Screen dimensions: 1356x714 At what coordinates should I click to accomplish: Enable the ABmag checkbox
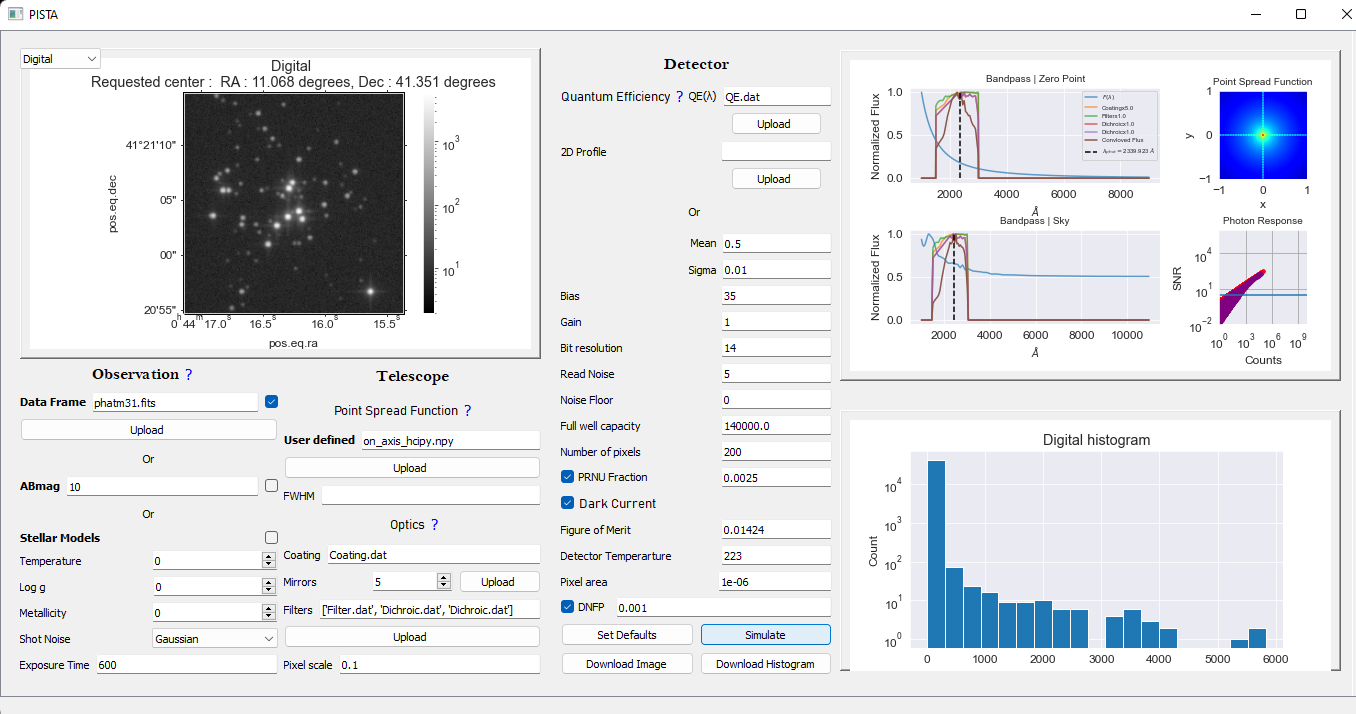tap(271, 486)
